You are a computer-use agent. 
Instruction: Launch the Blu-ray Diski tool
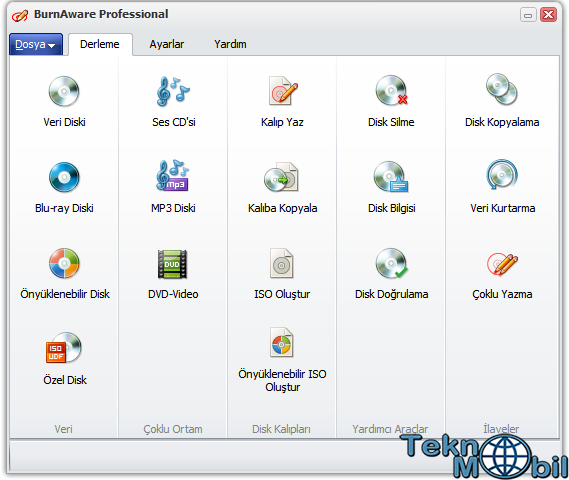pos(64,188)
